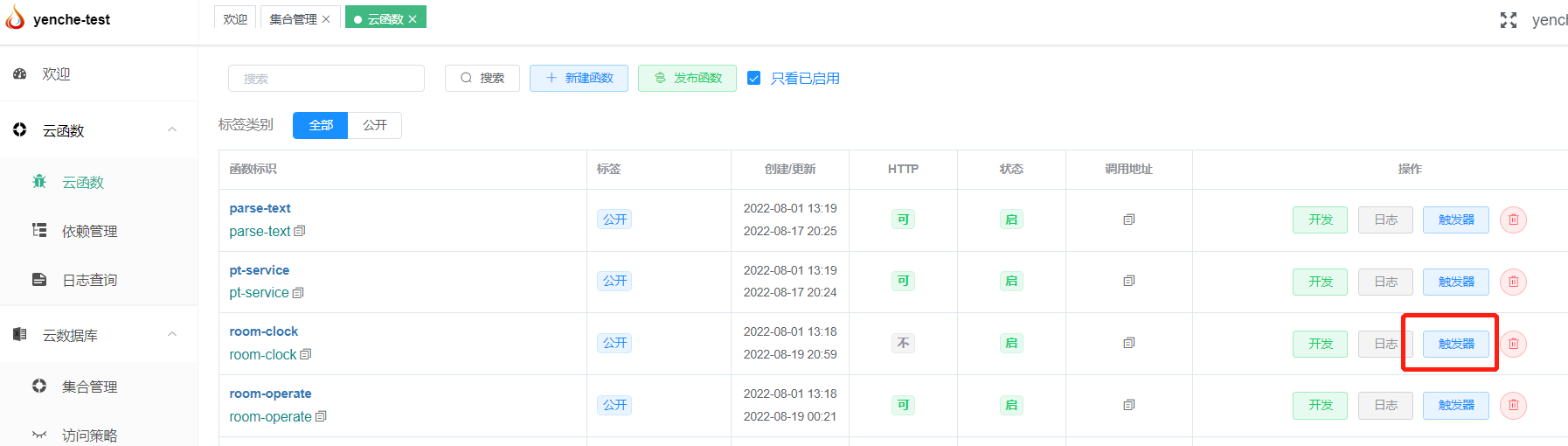
Task: Open 触发器 for room-clock function
Action: 1455,344
